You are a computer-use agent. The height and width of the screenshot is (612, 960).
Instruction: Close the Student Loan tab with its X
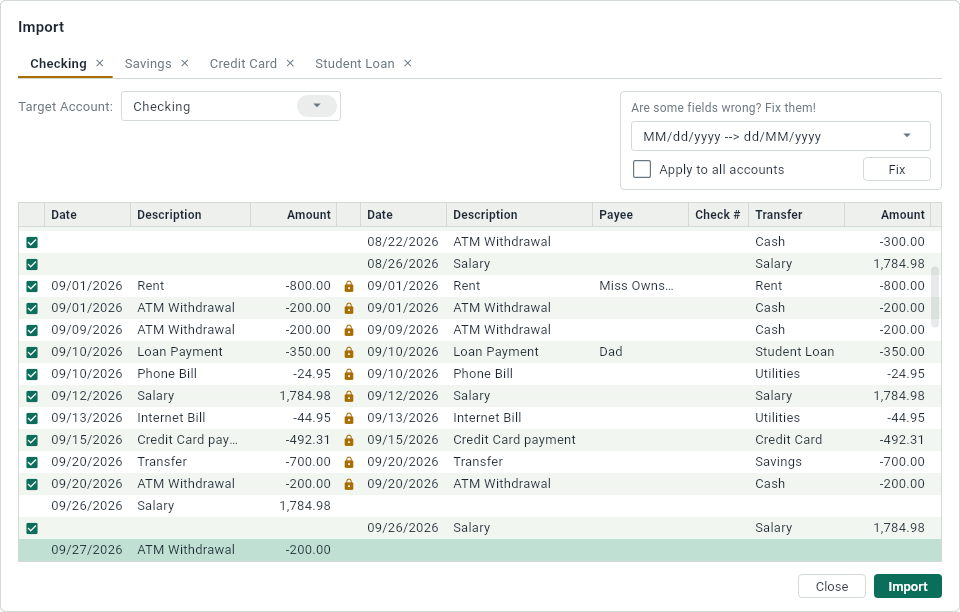(x=408, y=63)
